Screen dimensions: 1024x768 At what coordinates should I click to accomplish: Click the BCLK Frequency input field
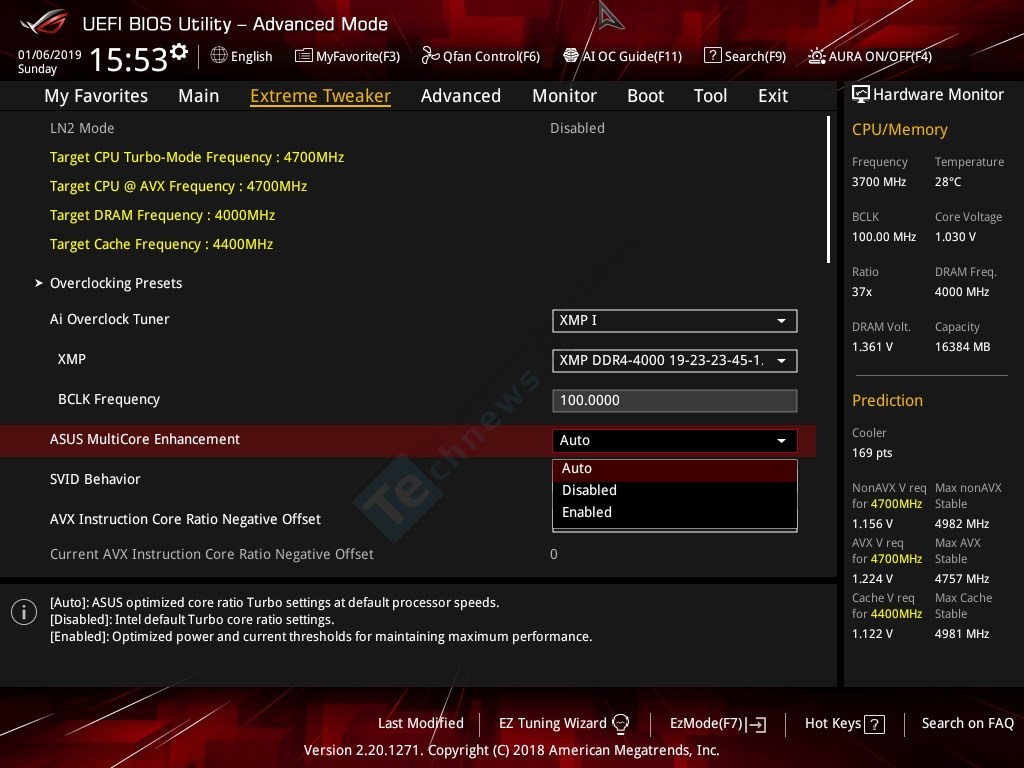[674, 400]
